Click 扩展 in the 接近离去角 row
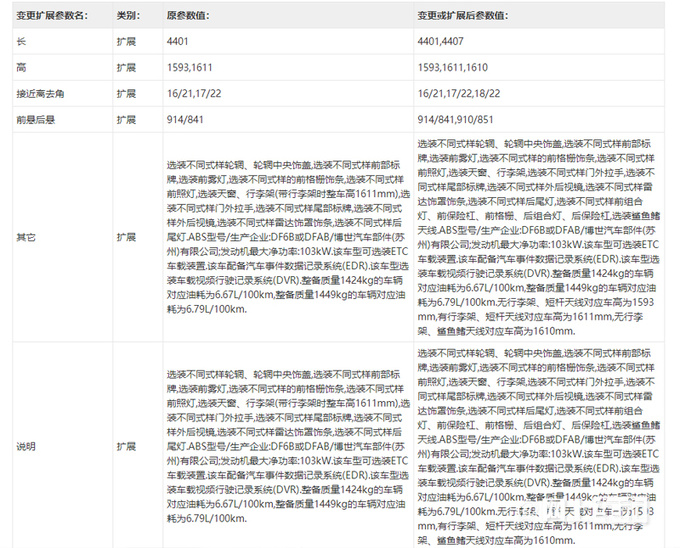680x548 pixels. [126, 94]
